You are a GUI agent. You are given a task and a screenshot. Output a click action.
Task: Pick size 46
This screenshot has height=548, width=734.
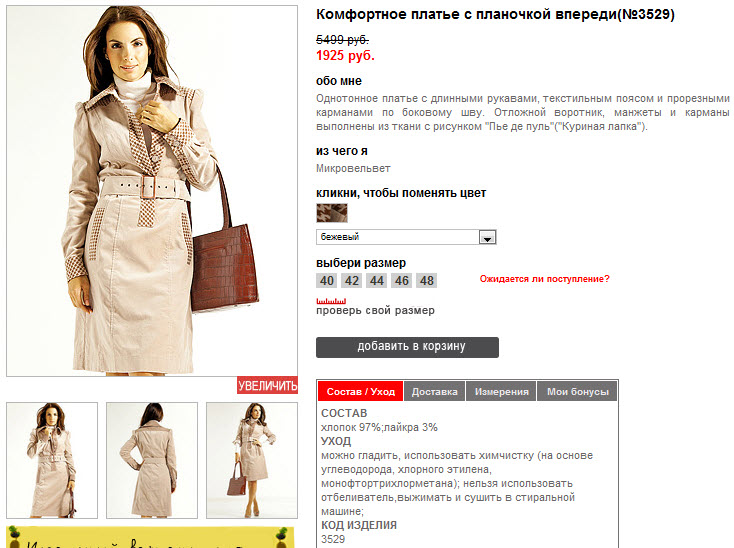coord(402,281)
